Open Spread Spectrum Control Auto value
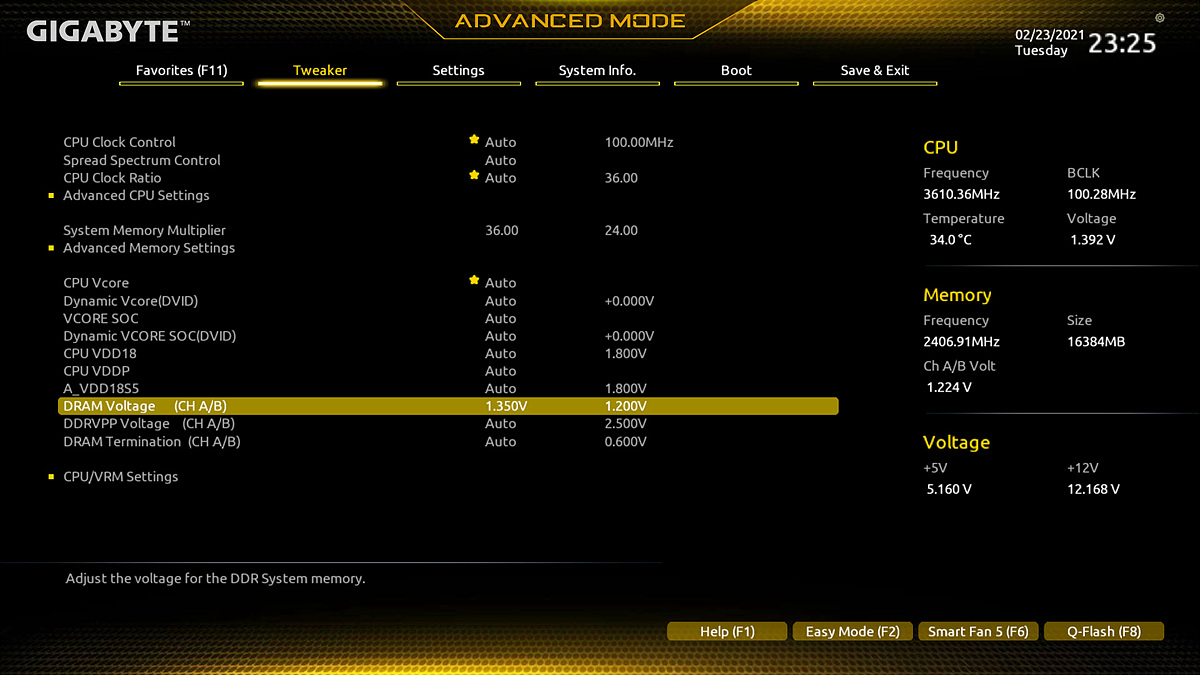The height and width of the screenshot is (675, 1200). click(500, 160)
